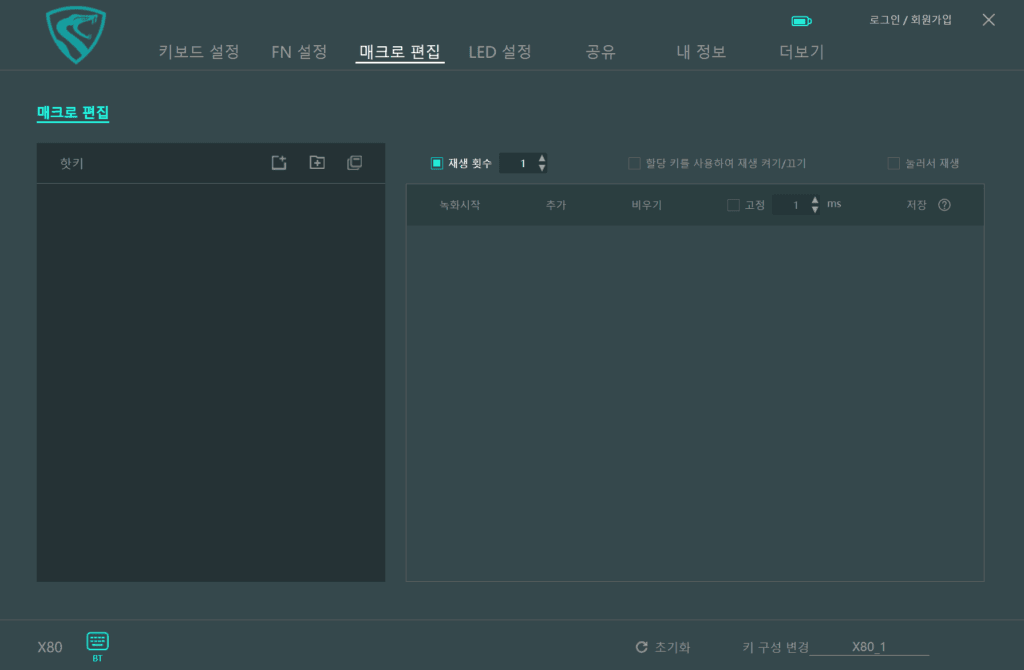Screen dimensions: 1024x670
Task: Click the 로그인 / 회원가입 link
Action: pyautogui.click(x=910, y=20)
